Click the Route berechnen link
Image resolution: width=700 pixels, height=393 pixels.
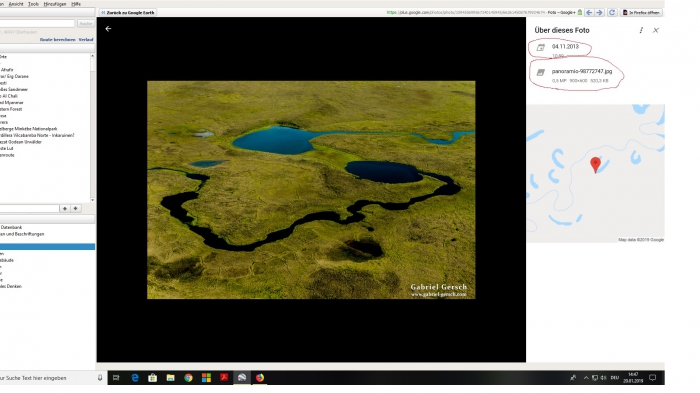coord(58,40)
